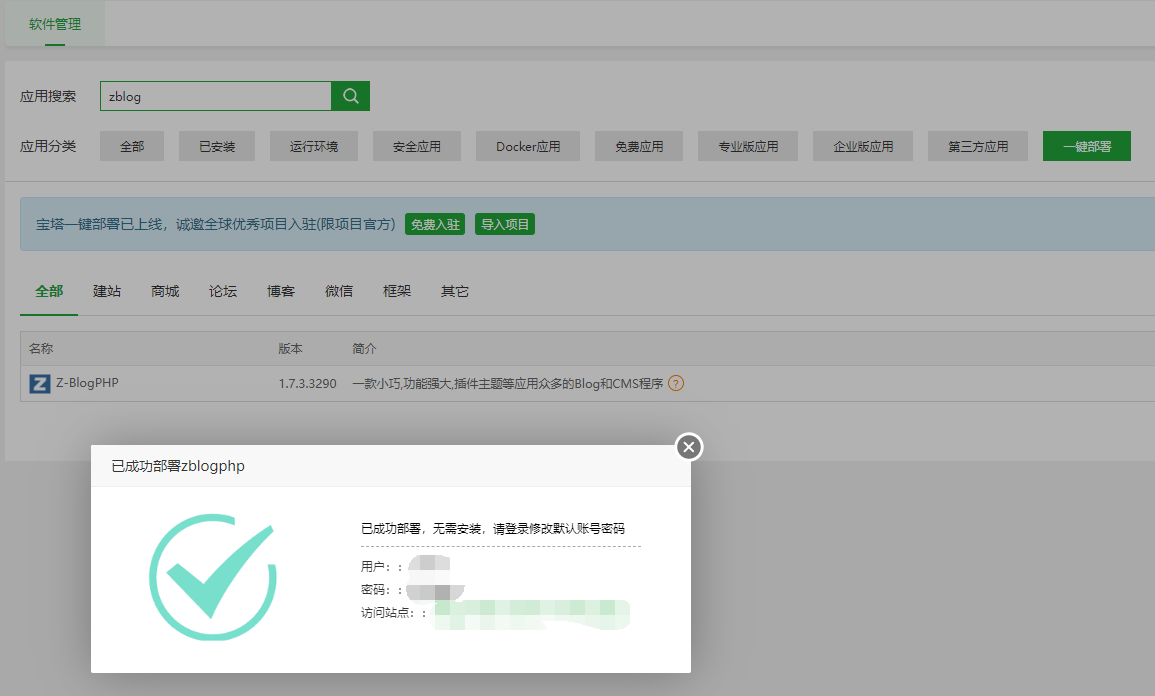Show 免费应用 category
1155x696 pixels.
tap(639, 147)
